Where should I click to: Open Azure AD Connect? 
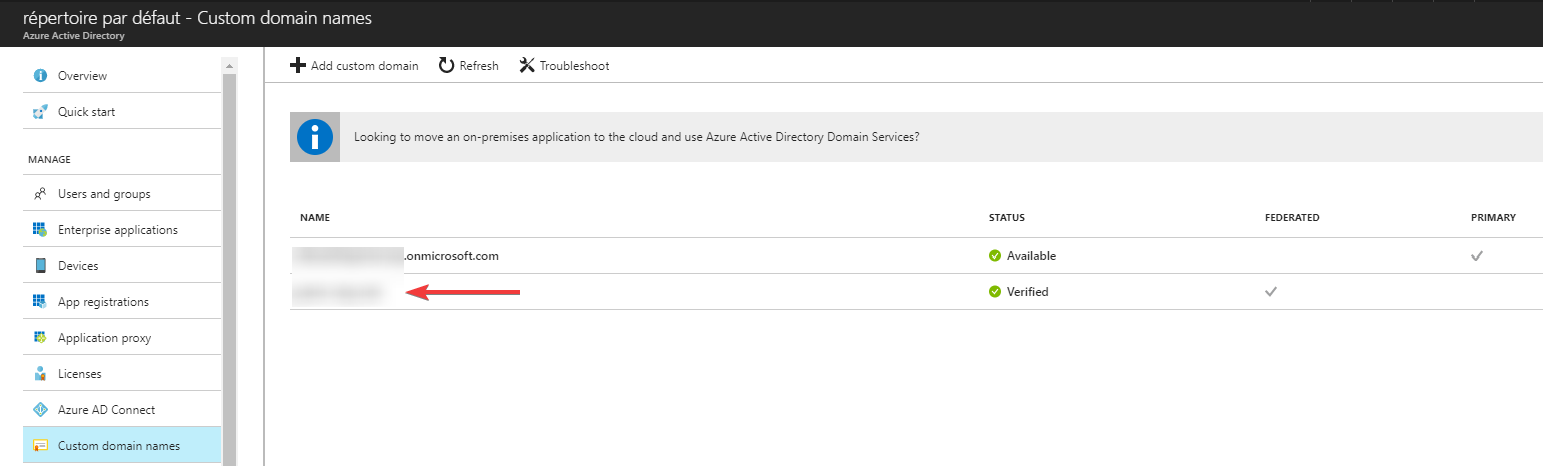[121, 410]
